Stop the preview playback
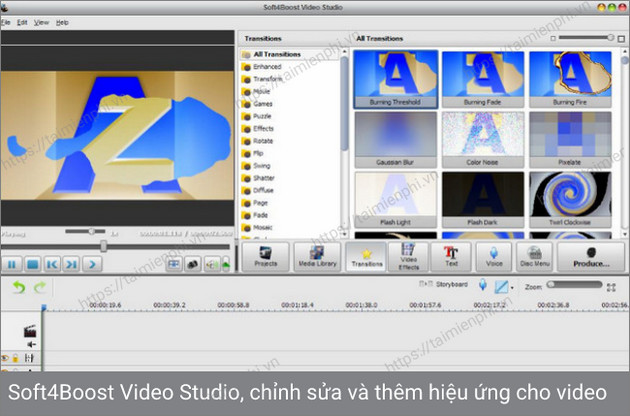The height and width of the screenshot is (416, 630). click(32, 264)
